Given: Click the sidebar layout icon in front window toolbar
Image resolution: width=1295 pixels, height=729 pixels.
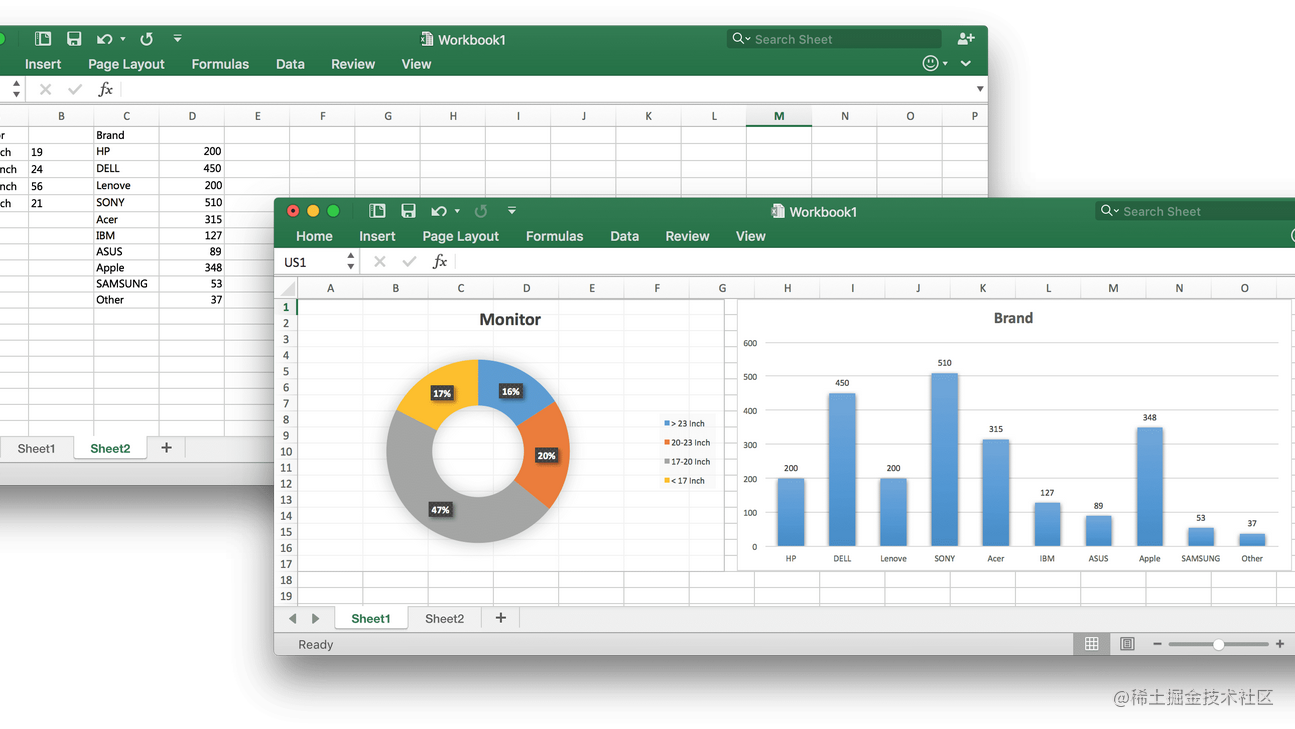Looking at the screenshot, I should (x=377, y=211).
